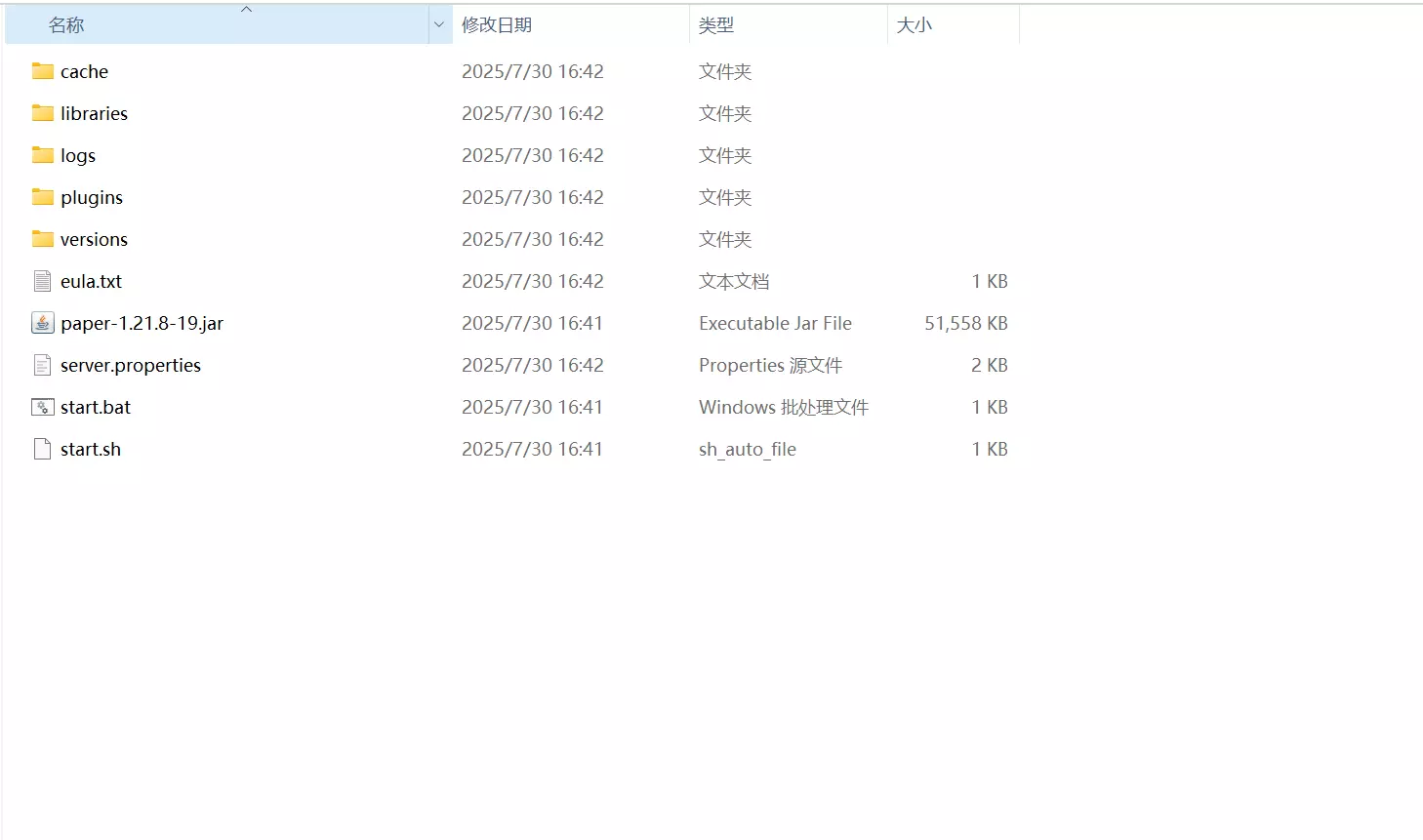Click the start.sh blank file icon
This screenshot has width=1423, height=840.
(x=43, y=449)
